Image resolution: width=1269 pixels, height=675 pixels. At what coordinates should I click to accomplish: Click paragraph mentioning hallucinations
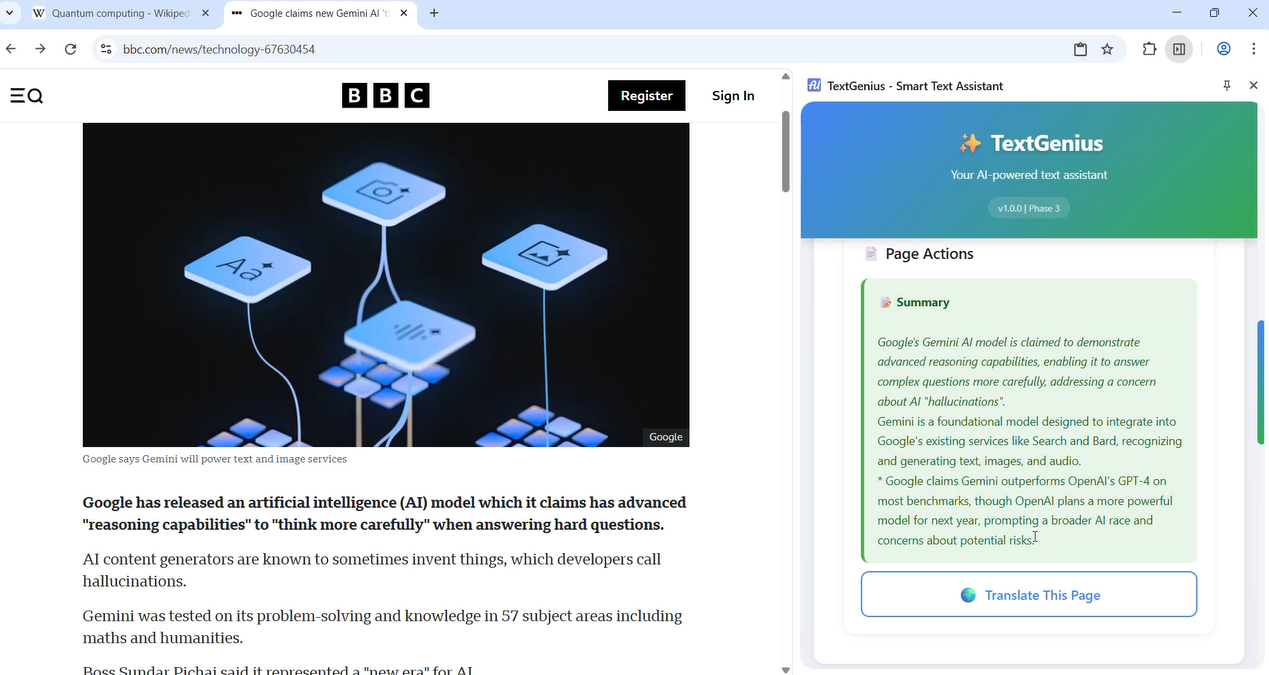pyautogui.click(x=372, y=570)
